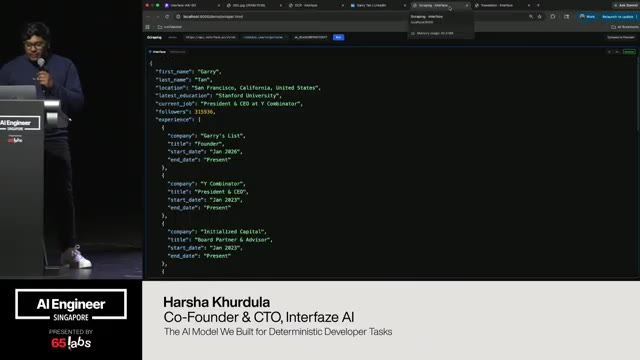Click the API endpoint URL input field
The image size is (640, 360).
point(211,37)
